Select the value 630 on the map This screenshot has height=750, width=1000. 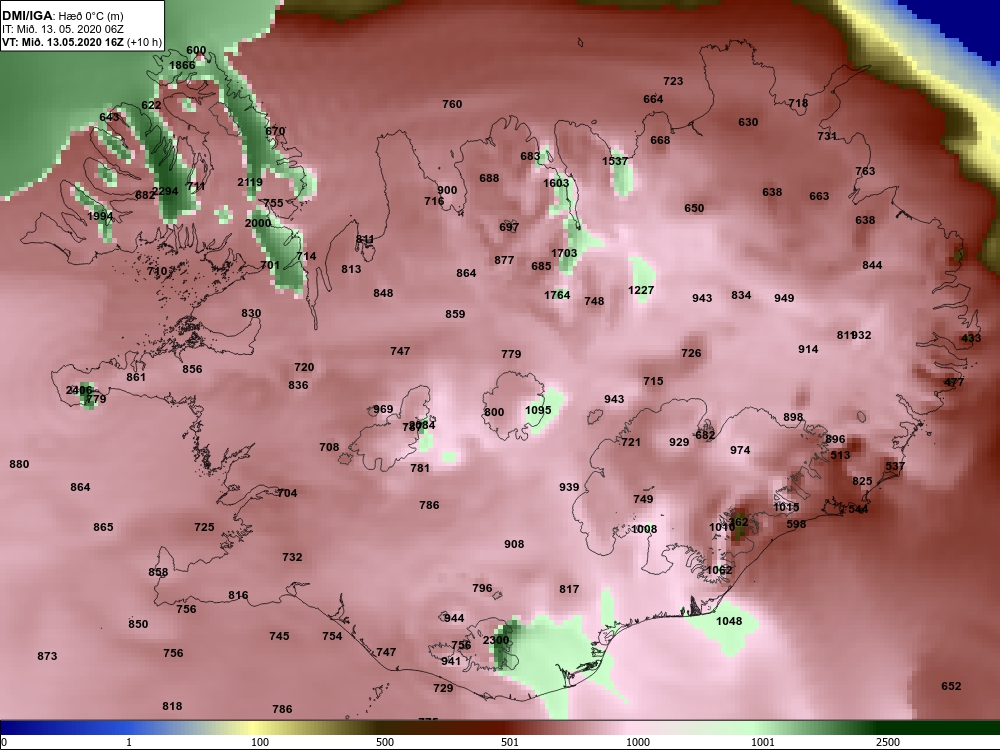coord(748,122)
